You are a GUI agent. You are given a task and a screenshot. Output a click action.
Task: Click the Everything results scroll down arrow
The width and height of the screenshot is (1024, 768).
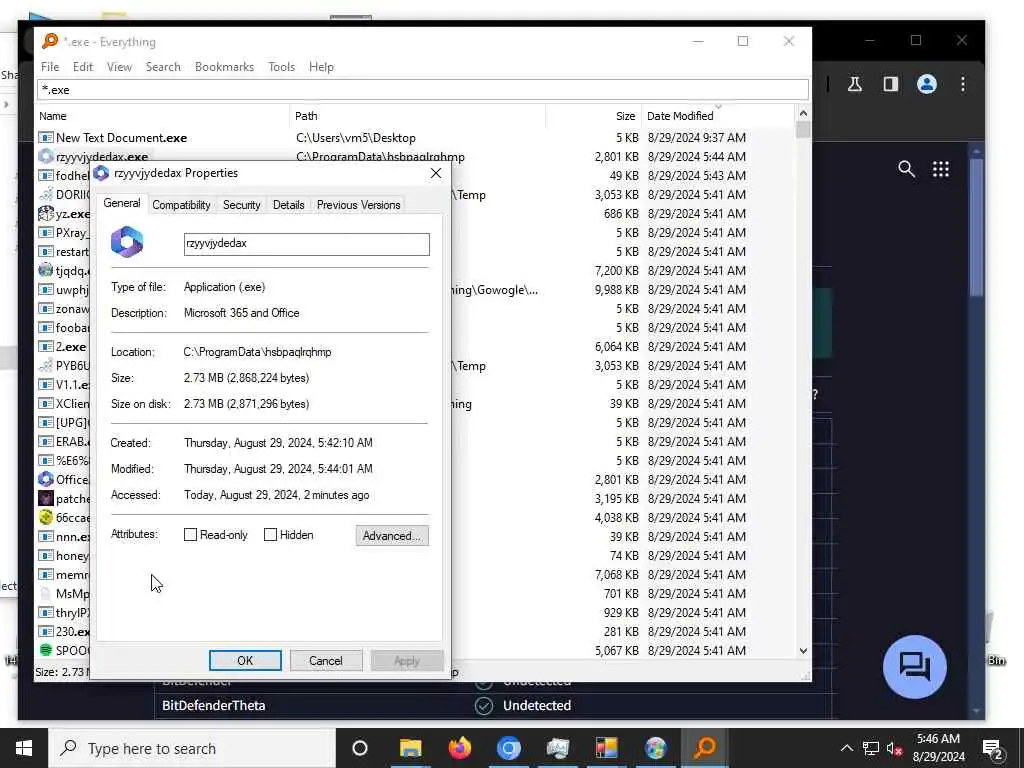click(x=803, y=650)
